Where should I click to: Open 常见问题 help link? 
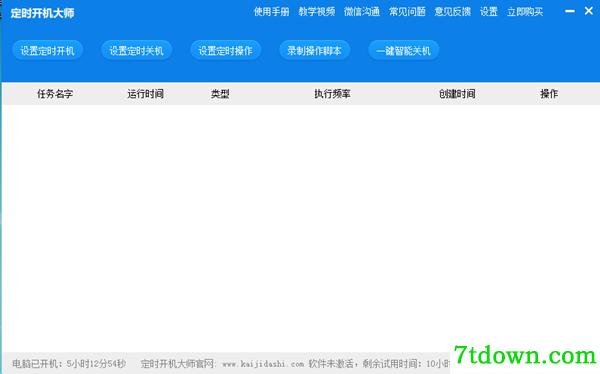click(407, 12)
